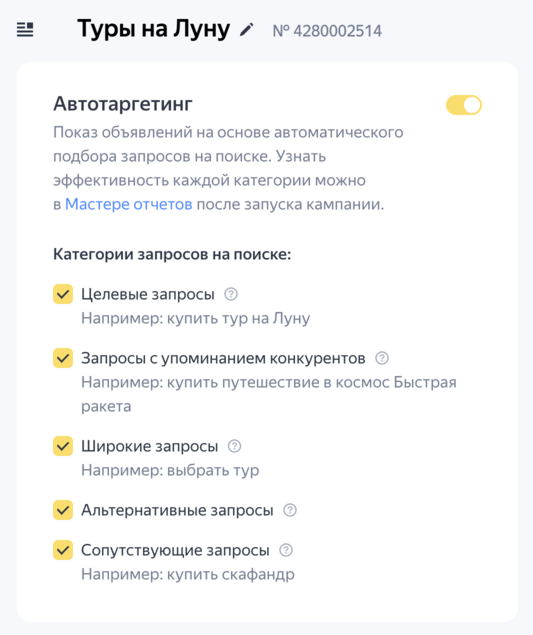Show help tooltip for Альтернативные запросы
The image size is (533, 635).
tap(290, 510)
